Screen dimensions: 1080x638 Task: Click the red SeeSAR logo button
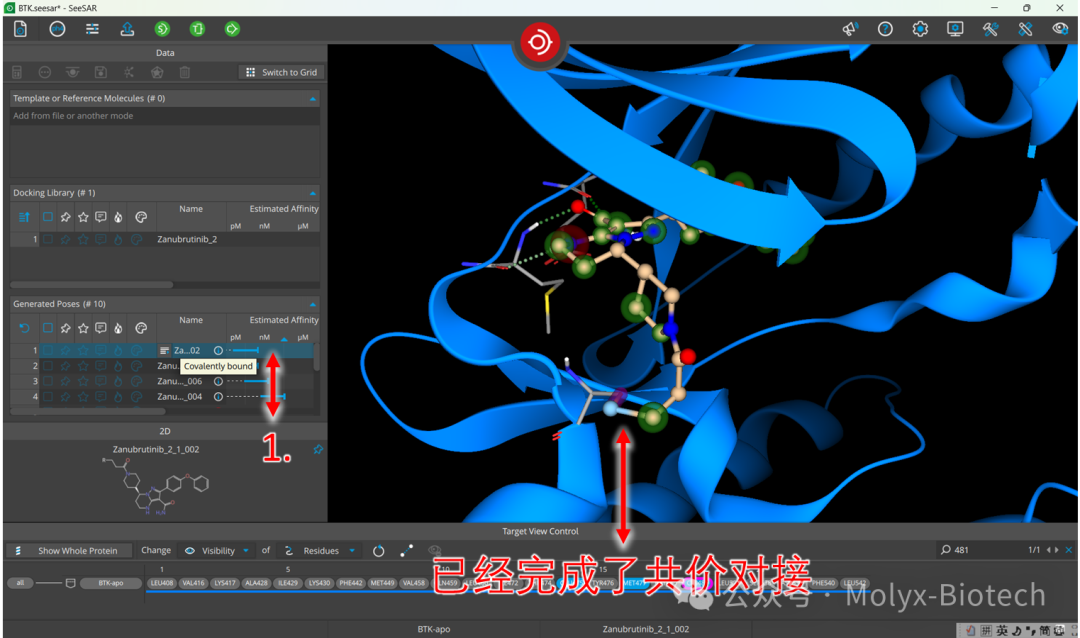coord(539,42)
